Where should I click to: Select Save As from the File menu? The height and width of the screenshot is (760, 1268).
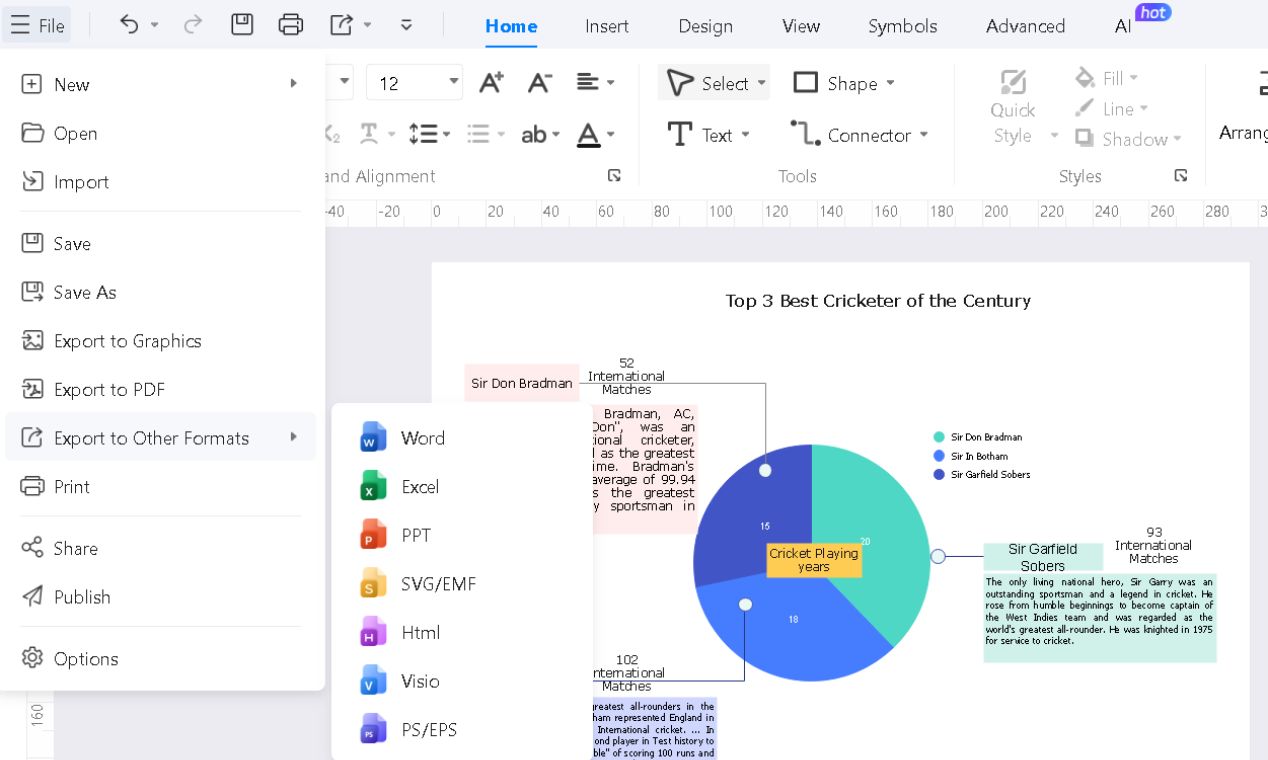coord(162,292)
